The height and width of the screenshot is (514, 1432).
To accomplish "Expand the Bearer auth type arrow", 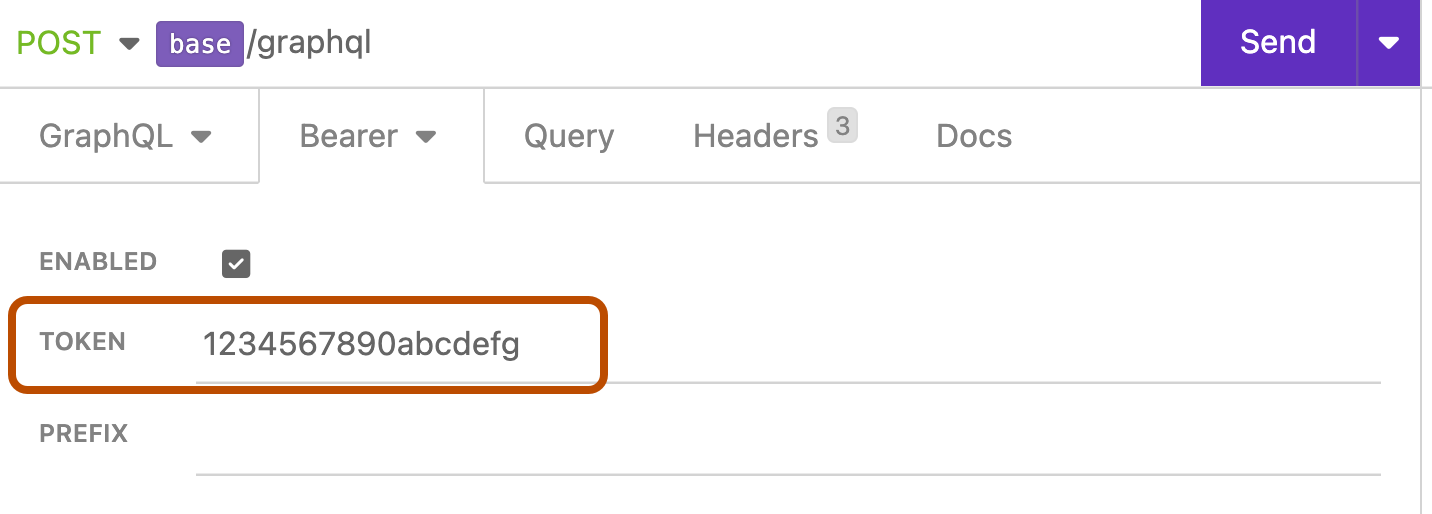I will pyautogui.click(x=426, y=137).
